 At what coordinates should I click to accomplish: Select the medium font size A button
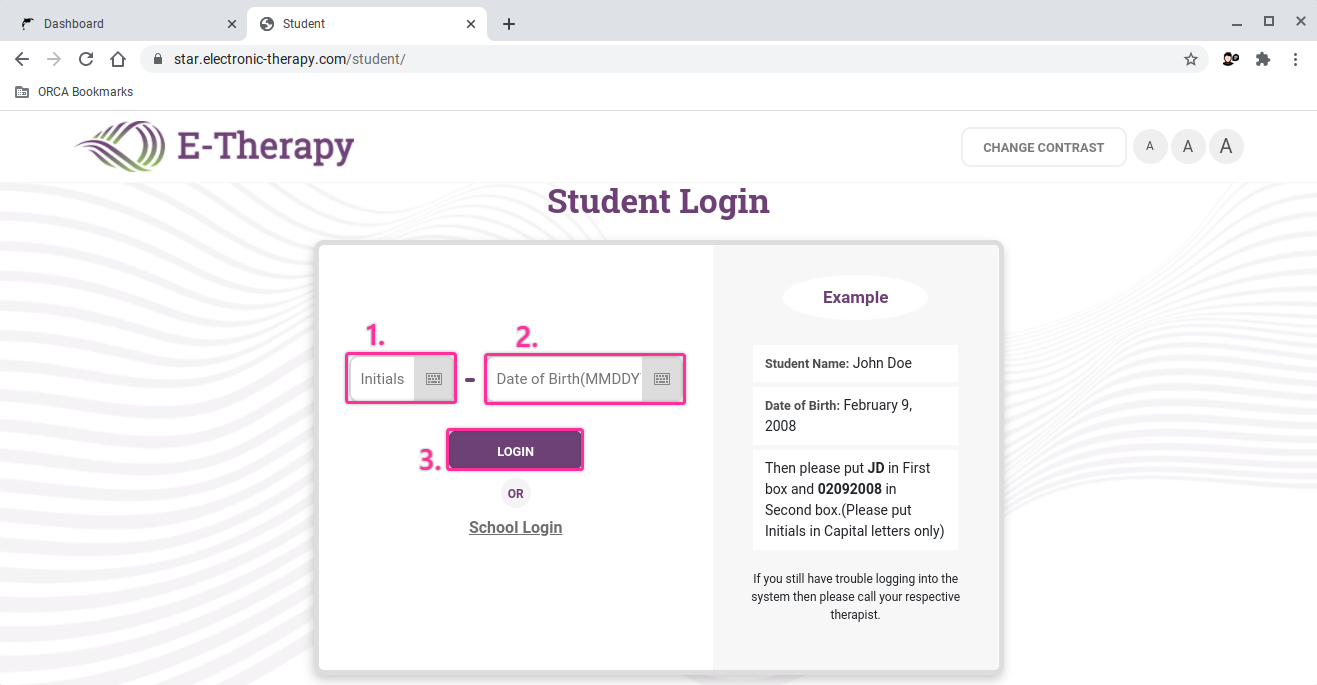(x=1188, y=147)
